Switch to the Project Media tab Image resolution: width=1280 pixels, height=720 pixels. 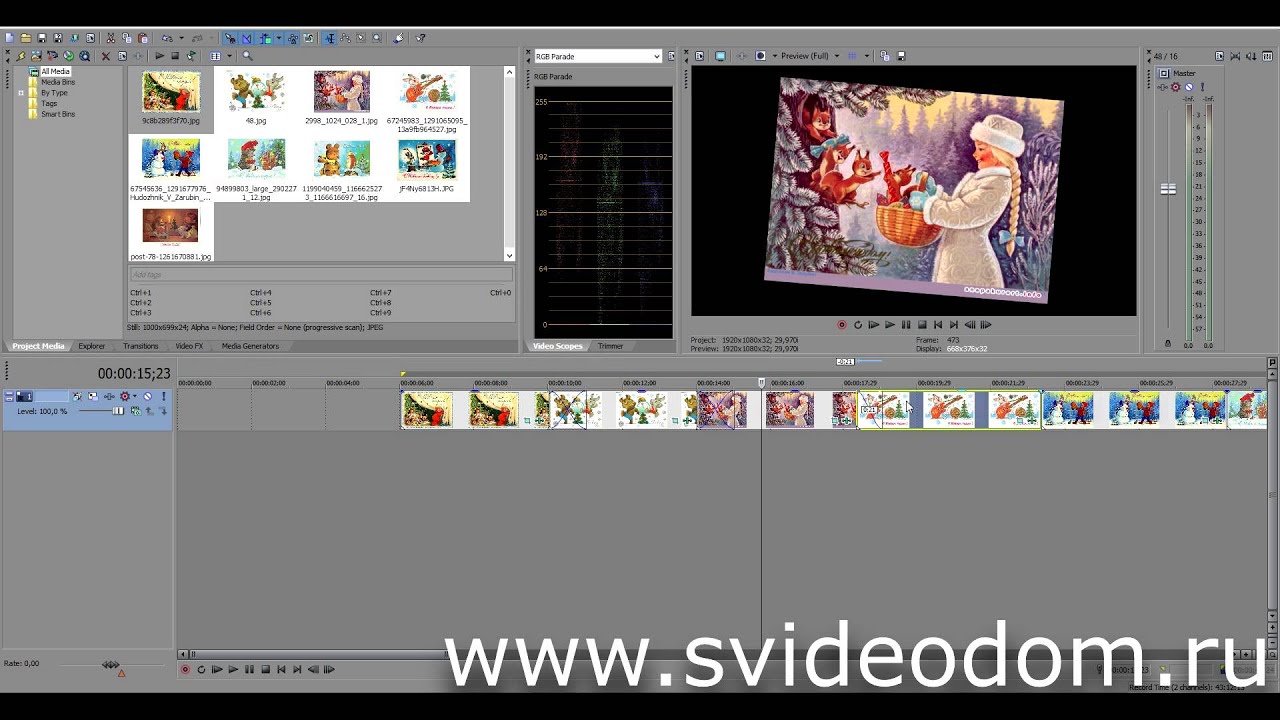click(38, 346)
